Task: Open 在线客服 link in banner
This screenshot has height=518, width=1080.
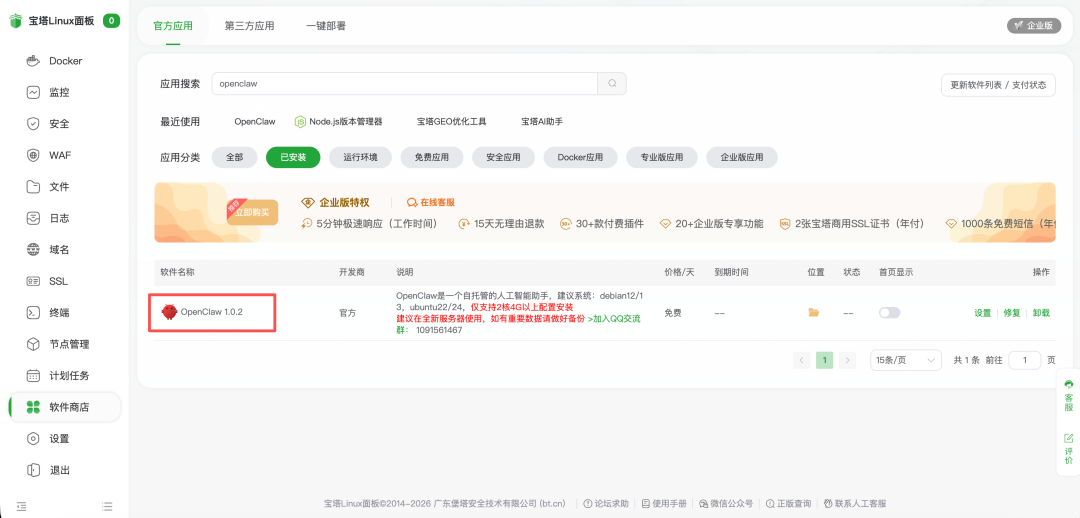Action: tap(430, 203)
